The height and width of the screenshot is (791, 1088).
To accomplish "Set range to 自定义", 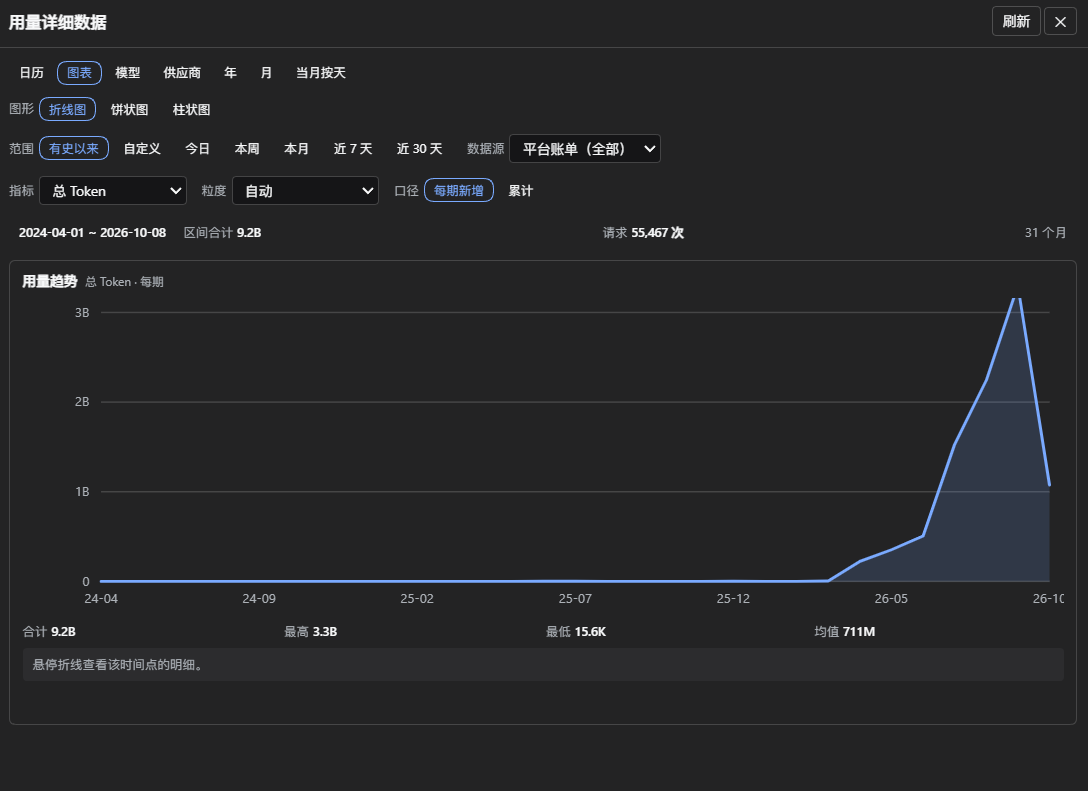I will point(142,148).
